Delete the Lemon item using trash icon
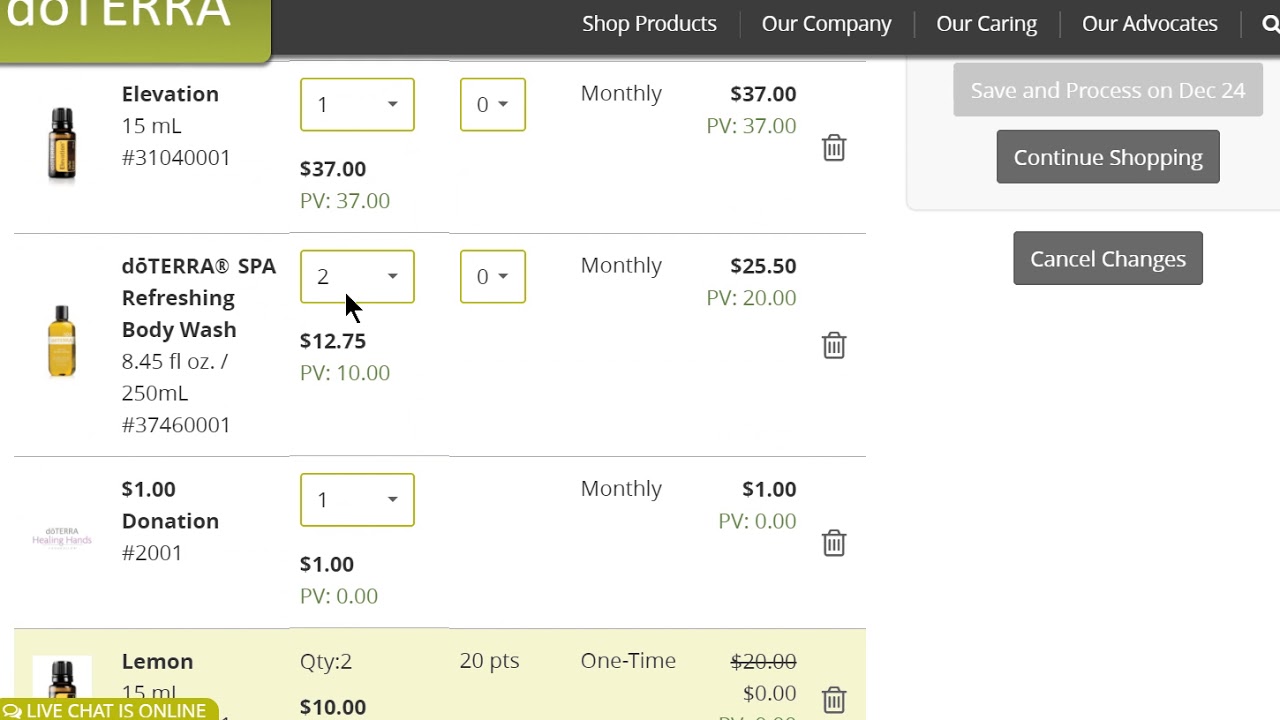Viewport: 1280px width, 720px height. coord(834,699)
